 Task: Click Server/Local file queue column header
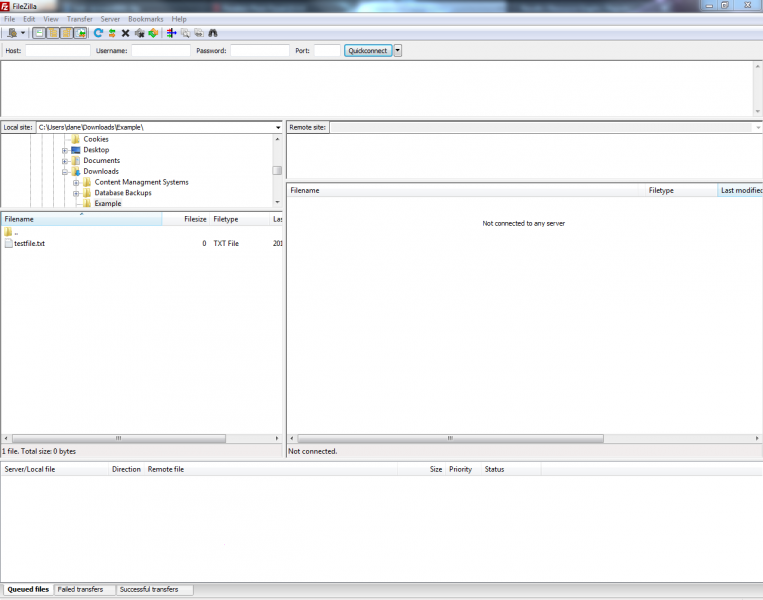[54, 469]
